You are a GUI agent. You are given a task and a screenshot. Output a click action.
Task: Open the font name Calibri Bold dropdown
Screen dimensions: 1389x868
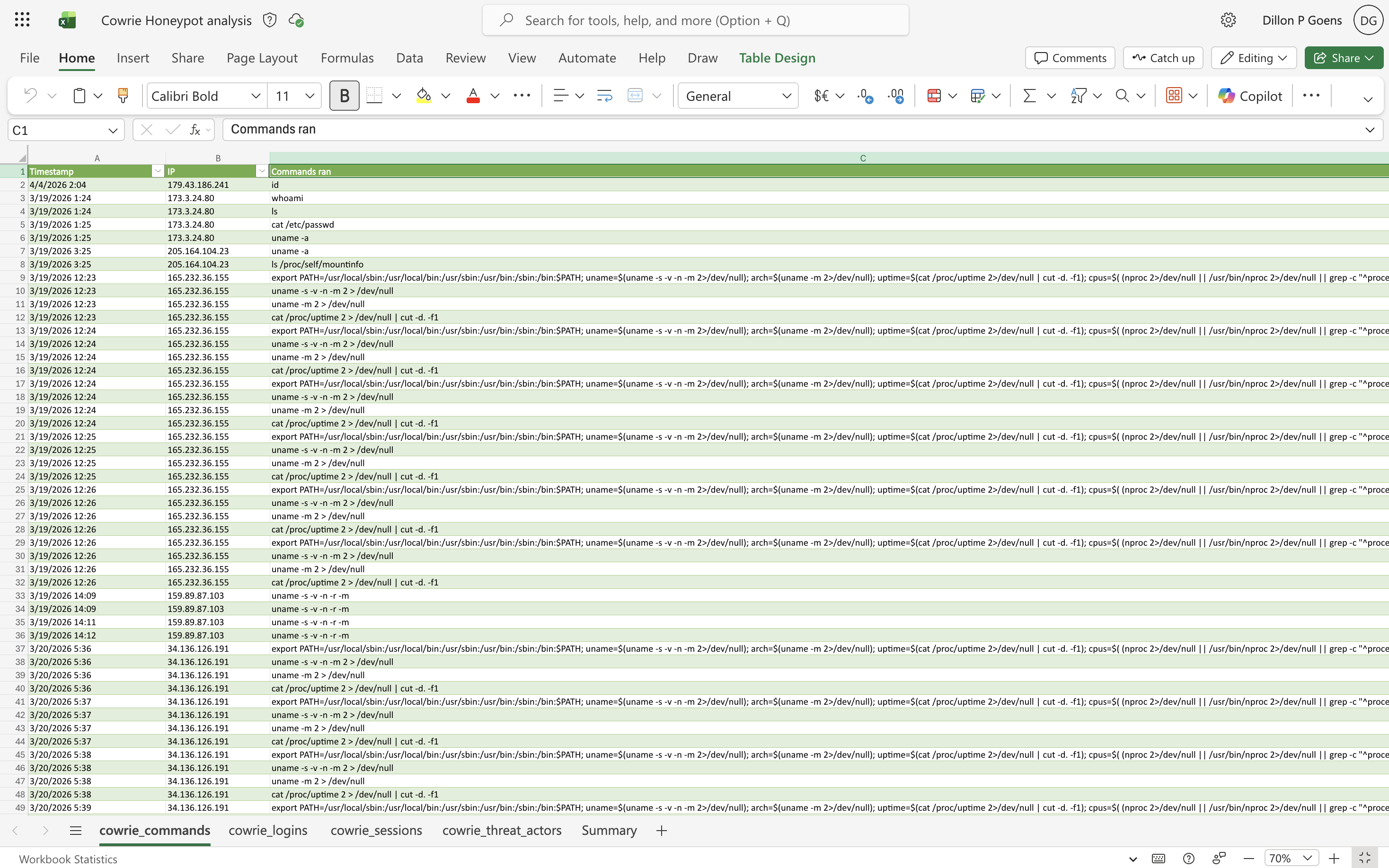256,96
